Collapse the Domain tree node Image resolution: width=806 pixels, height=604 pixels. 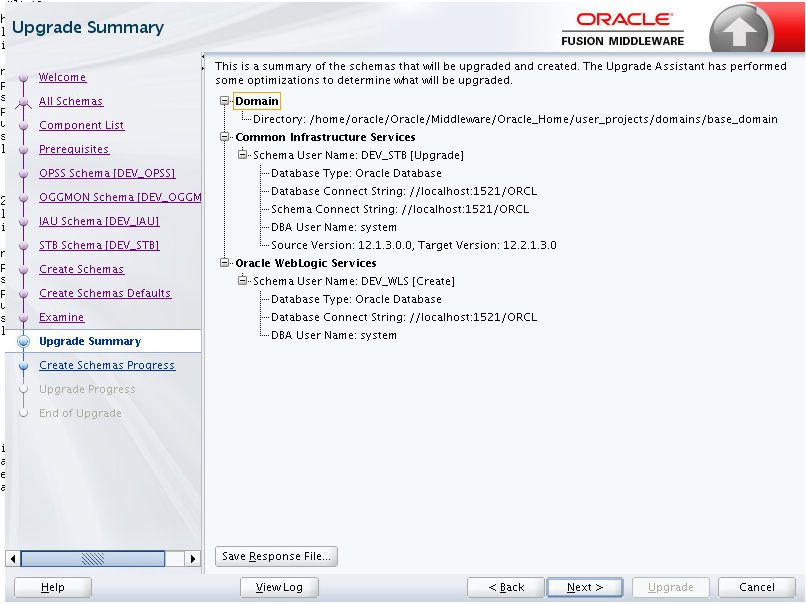click(224, 101)
